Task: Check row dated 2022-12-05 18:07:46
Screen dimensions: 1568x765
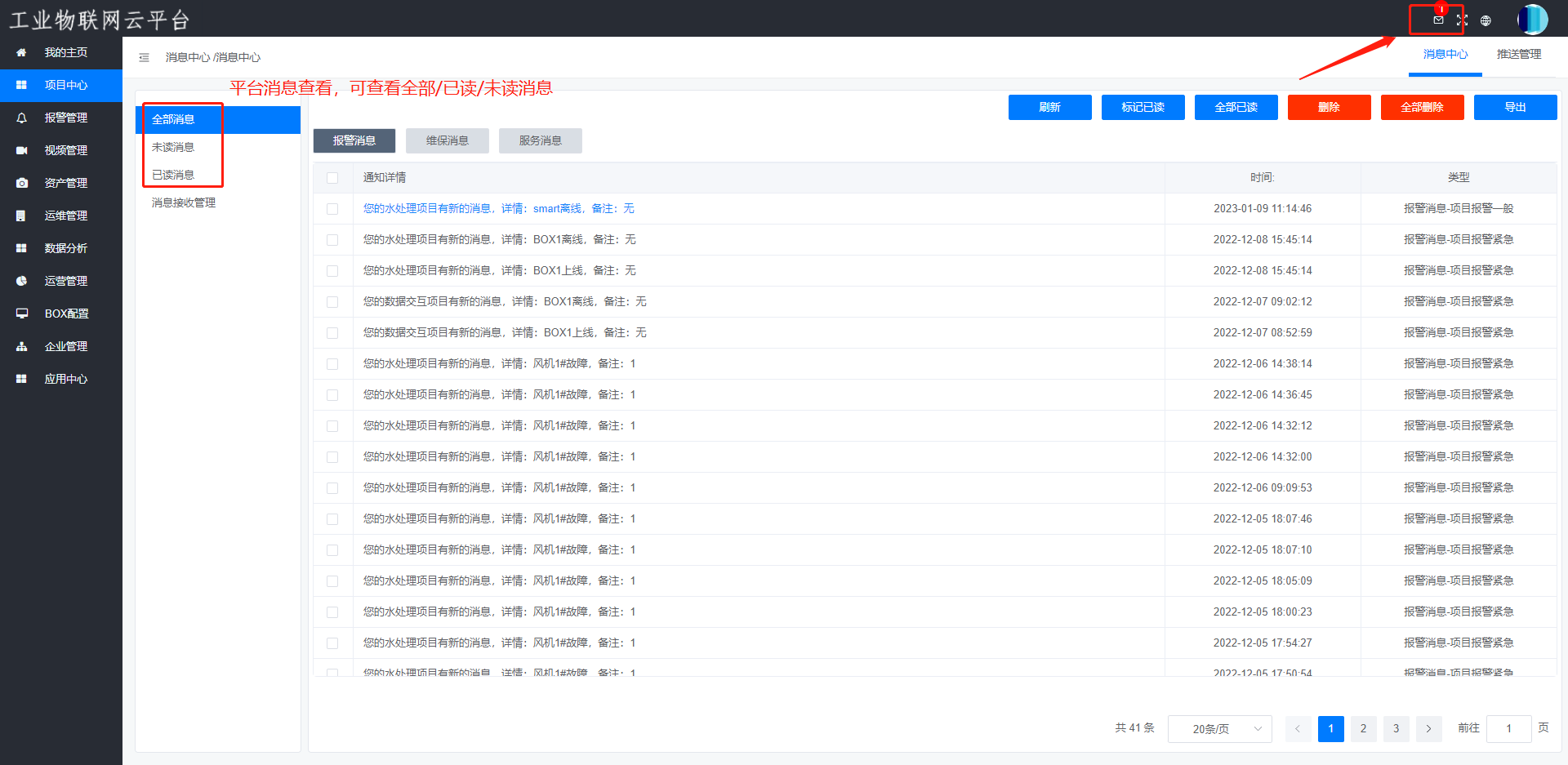Action: point(332,519)
